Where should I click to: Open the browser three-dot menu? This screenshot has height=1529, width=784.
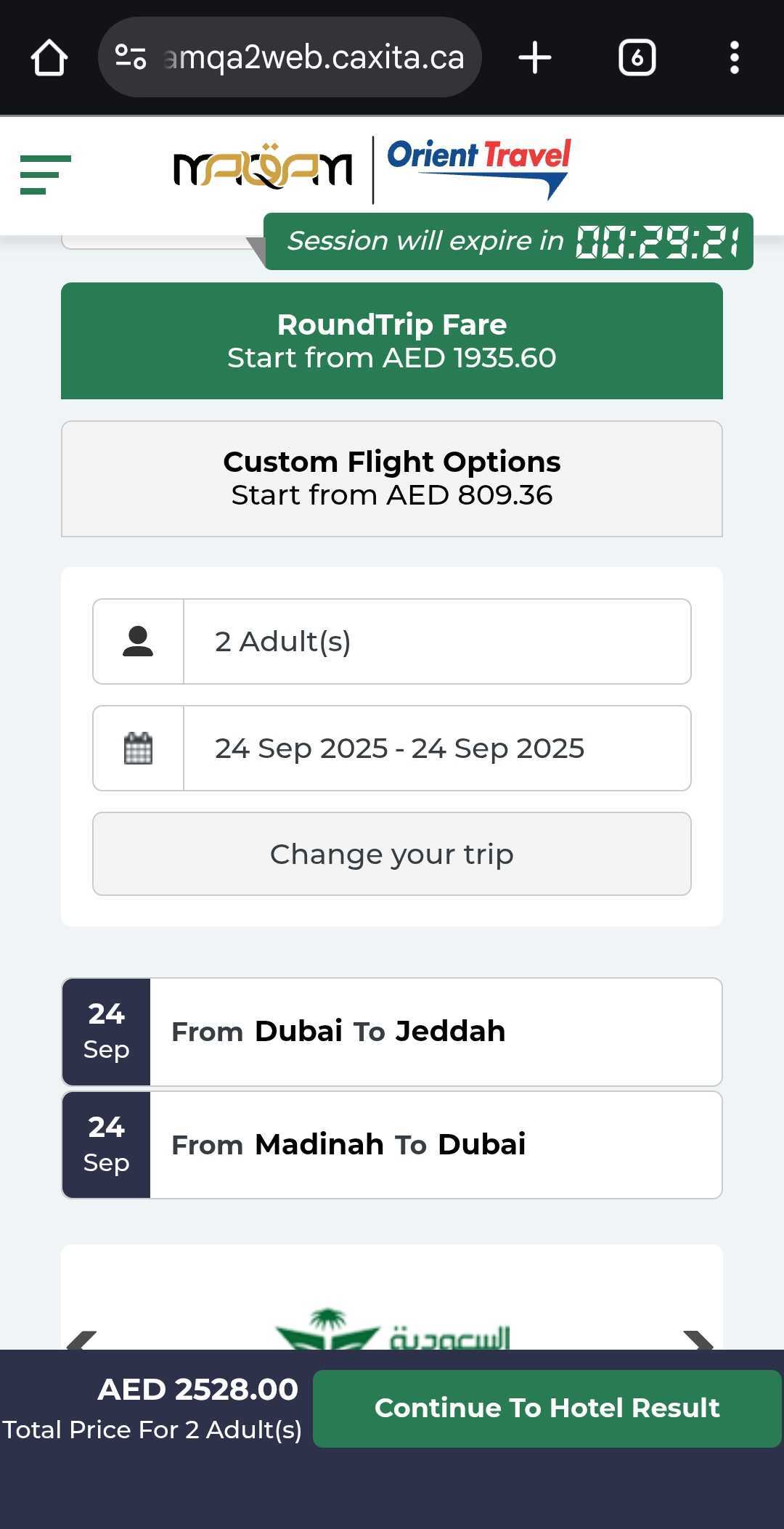coord(734,57)
